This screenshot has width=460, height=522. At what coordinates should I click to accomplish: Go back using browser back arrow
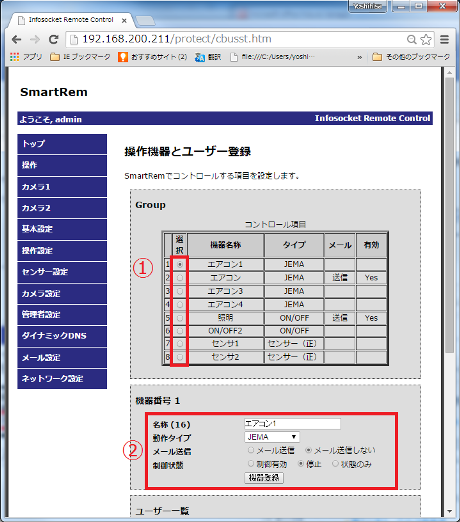16,40
